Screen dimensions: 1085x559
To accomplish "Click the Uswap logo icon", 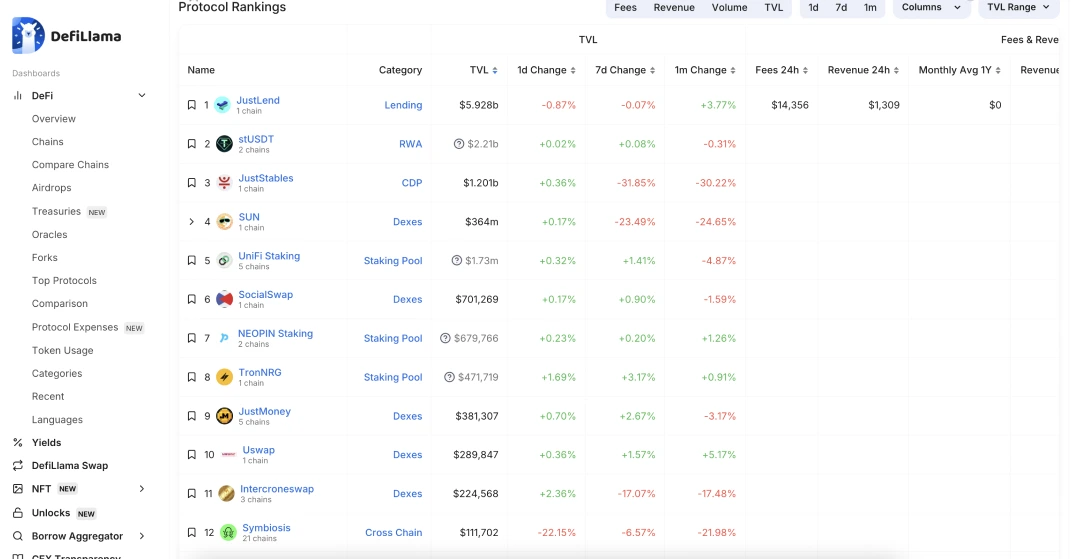I will (228, 455).
